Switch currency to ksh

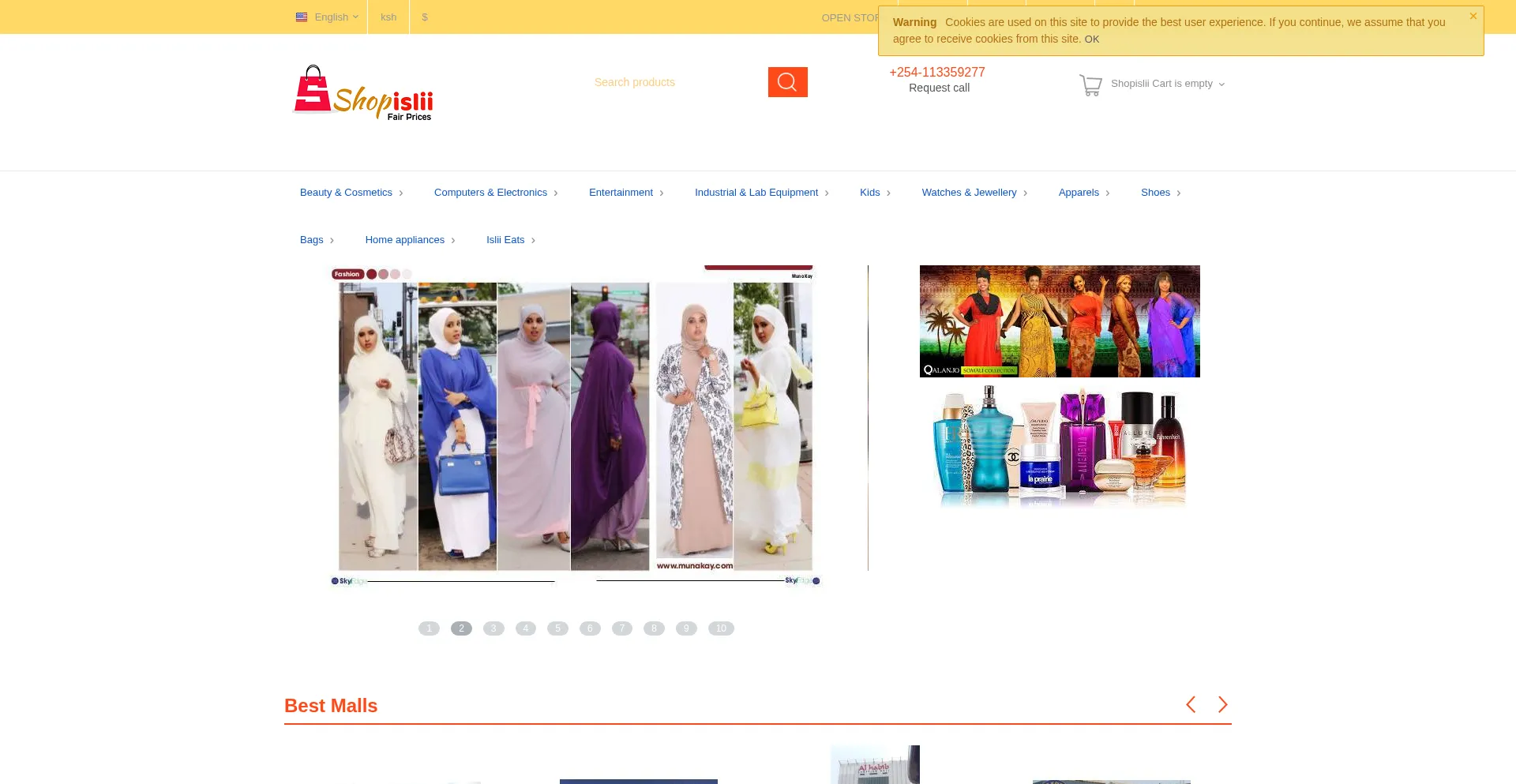click(388, 17)
